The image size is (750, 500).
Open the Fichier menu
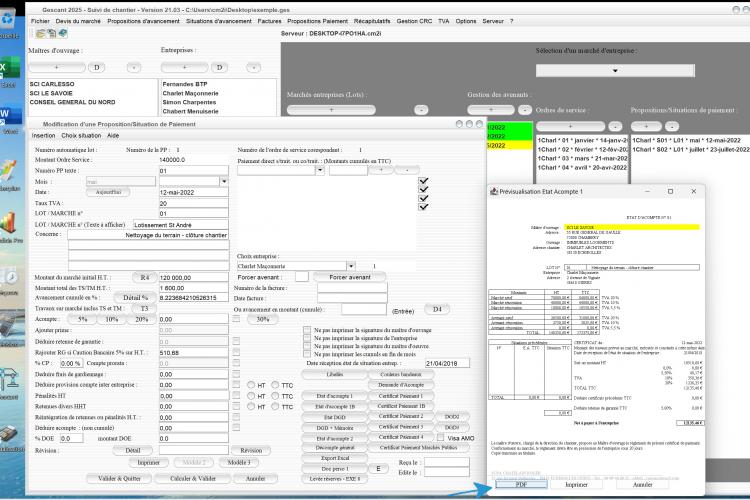pyautogui.click(x=40, y=21)
